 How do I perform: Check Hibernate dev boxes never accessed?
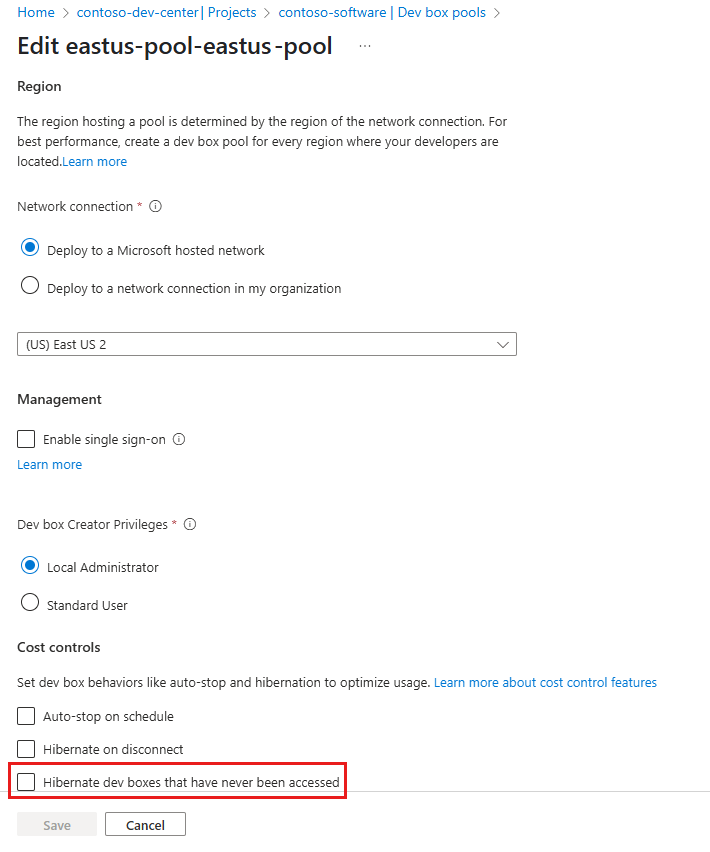tap(24, 781)
